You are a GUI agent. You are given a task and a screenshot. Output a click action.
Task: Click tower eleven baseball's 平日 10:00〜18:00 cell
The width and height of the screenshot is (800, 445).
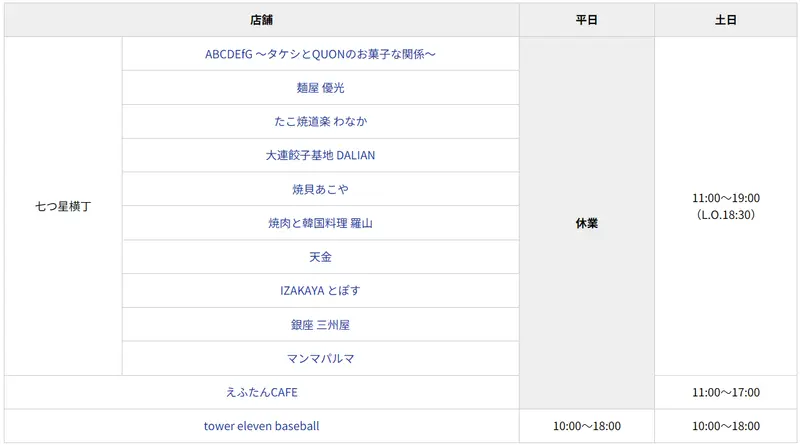(587, 426)
